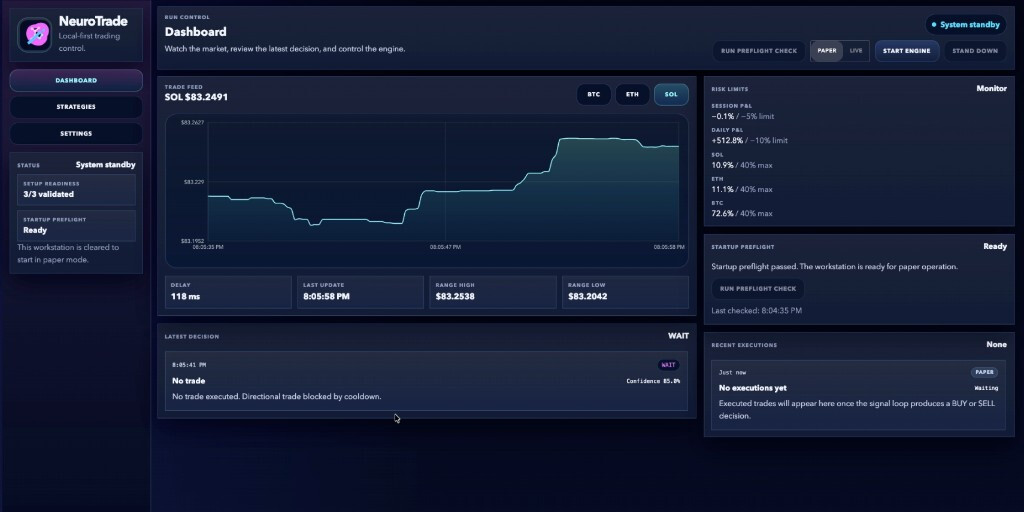Show the ETH trade feed
The image size is (1024, 512).
(x=632, y=95)
